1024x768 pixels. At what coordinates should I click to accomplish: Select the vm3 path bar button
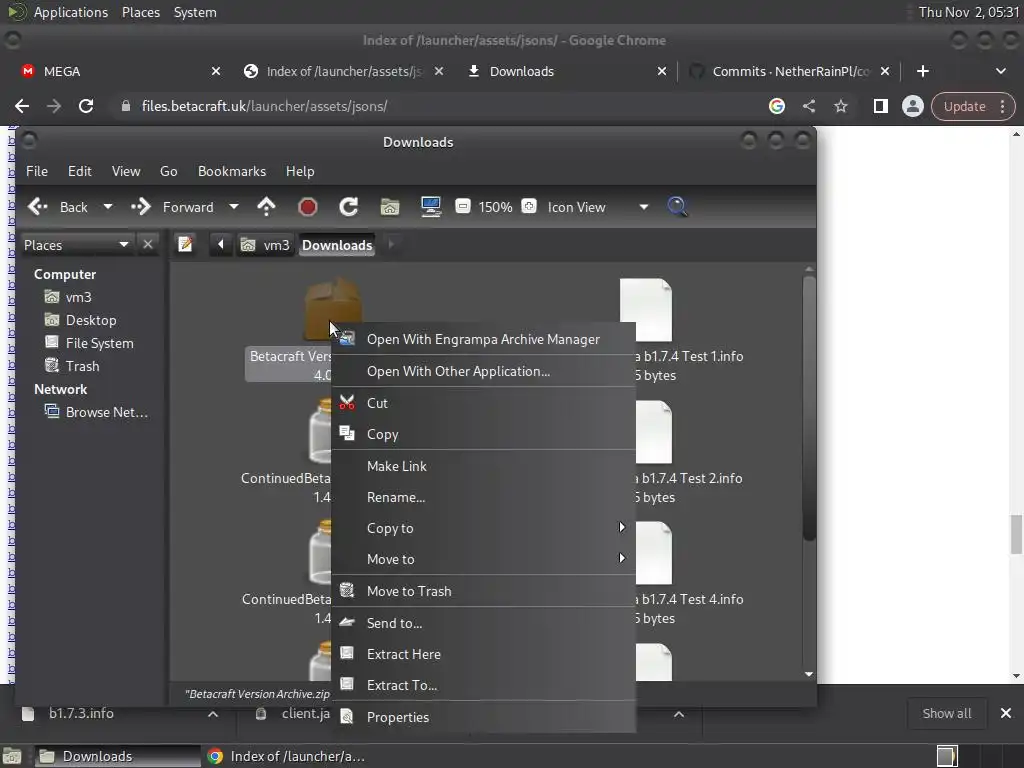click(266, 245)
